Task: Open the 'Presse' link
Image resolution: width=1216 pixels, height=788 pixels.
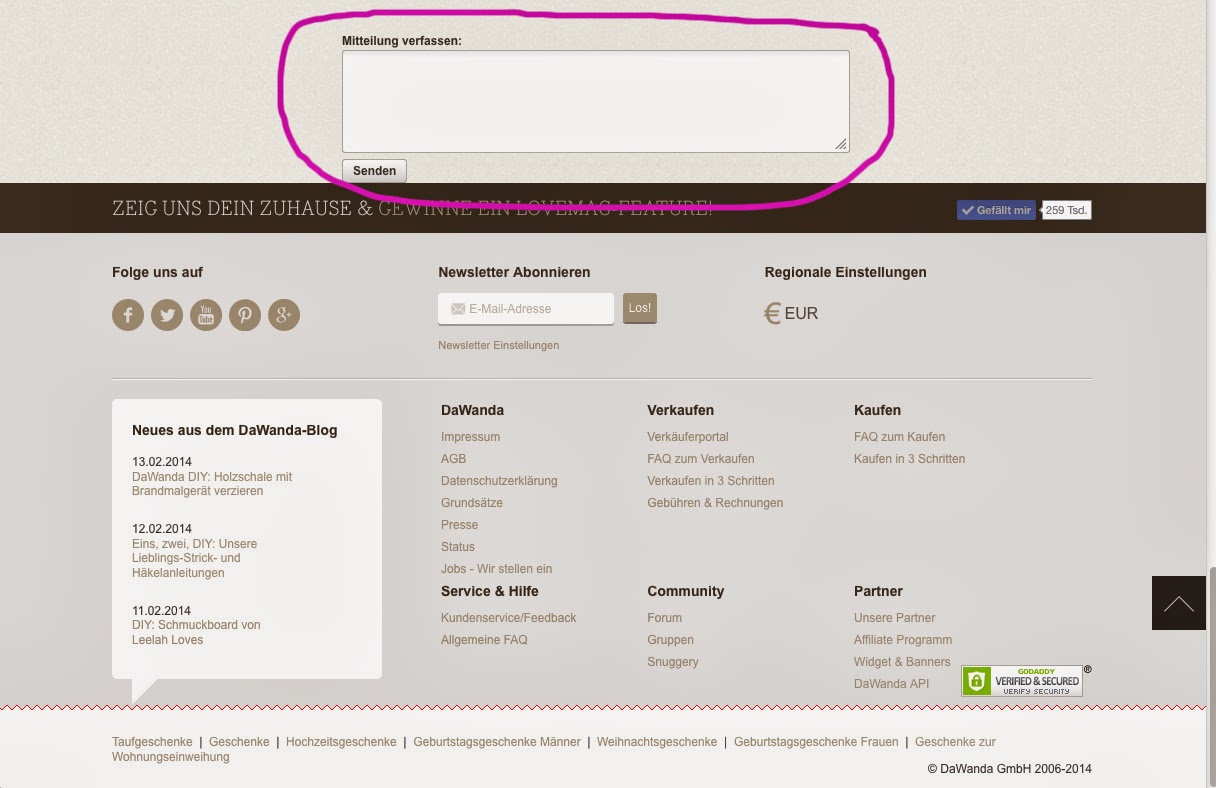Action: (x=459, y=525)
